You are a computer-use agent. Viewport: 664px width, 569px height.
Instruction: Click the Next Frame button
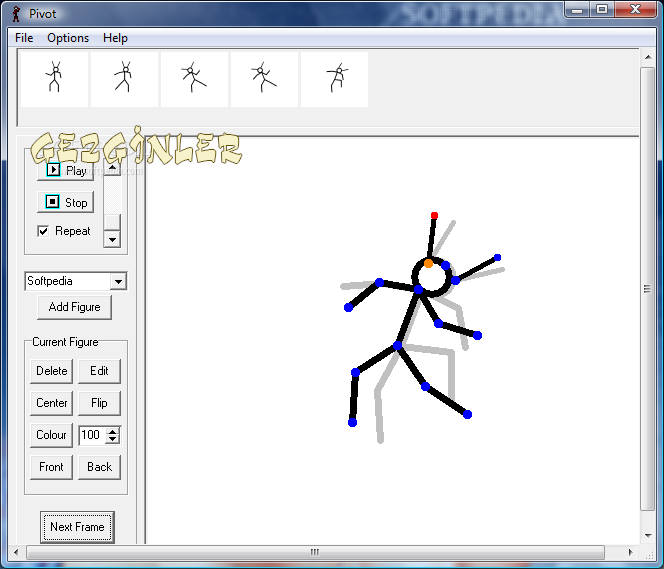[77, 527]
